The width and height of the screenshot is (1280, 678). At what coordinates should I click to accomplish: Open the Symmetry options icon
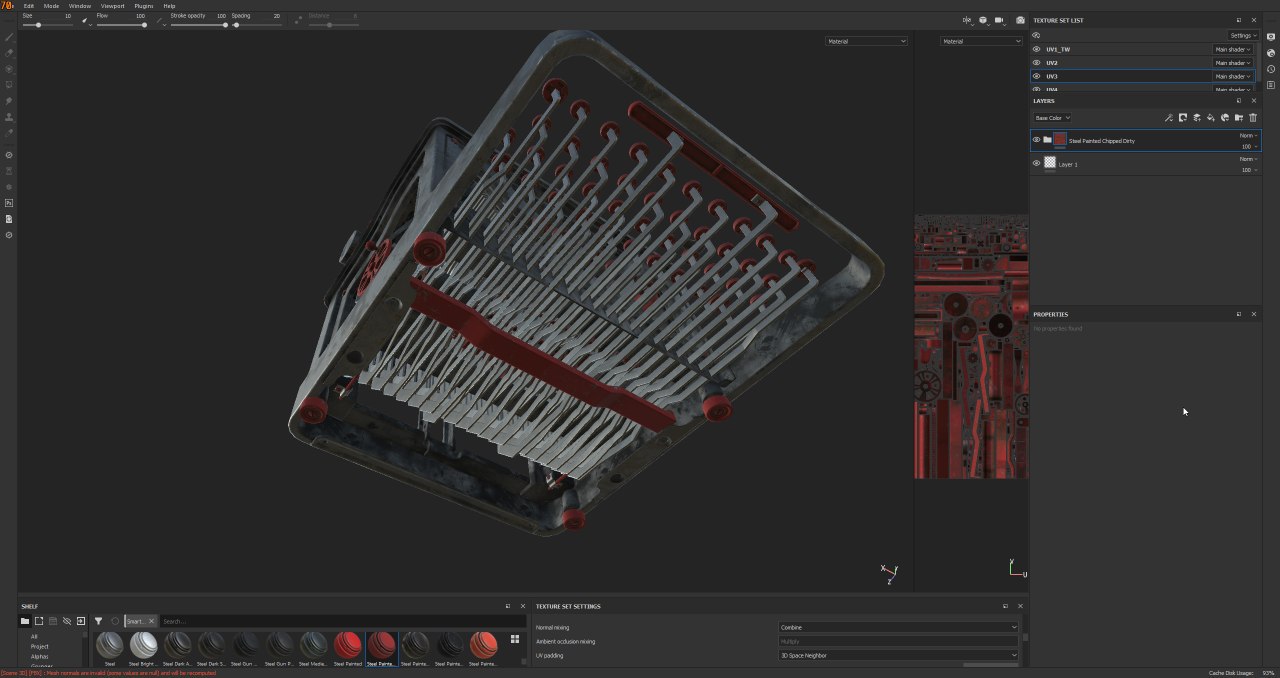967,20
